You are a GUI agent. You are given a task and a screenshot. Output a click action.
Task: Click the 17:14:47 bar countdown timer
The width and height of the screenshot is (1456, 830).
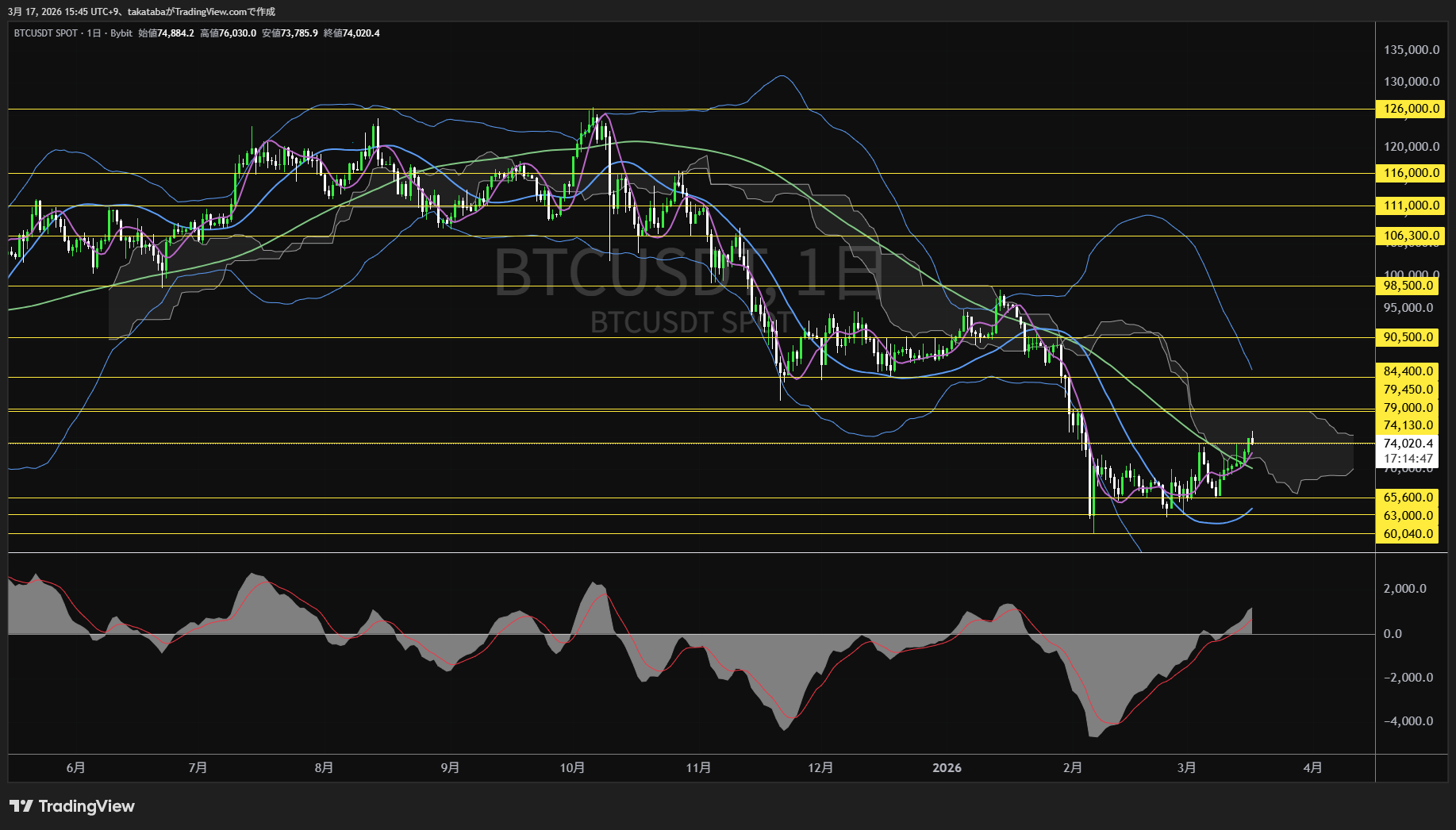tap(1408, 459)
